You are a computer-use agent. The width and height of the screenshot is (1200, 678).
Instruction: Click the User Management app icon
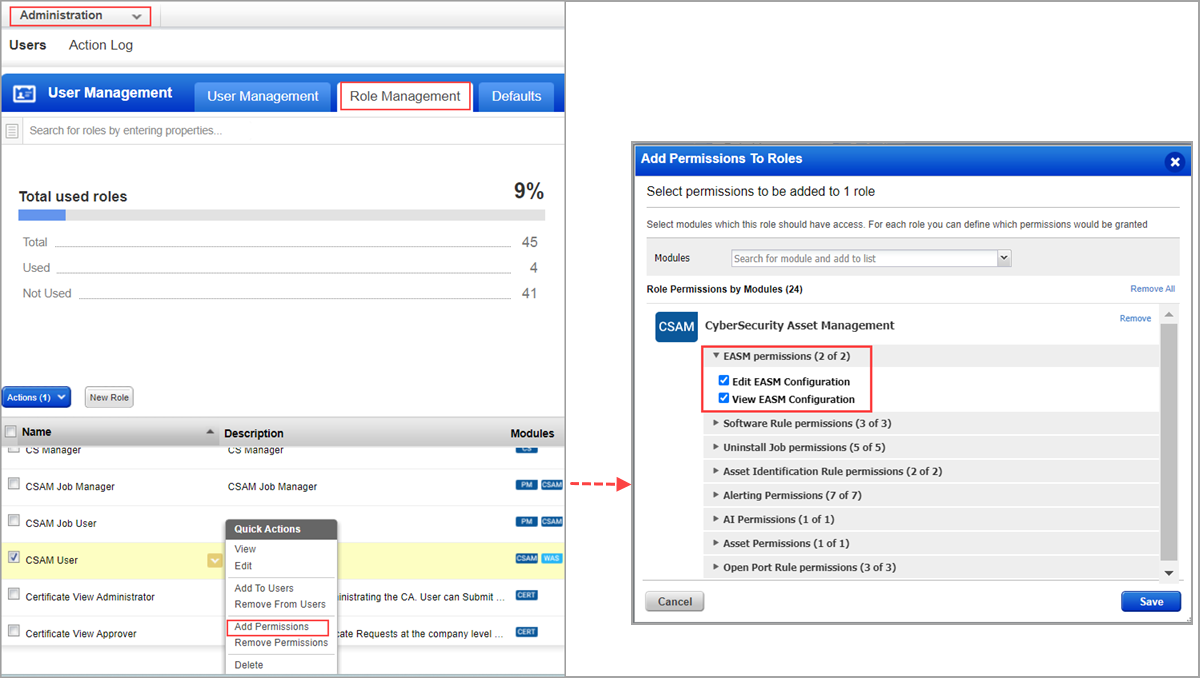point(22,92)
